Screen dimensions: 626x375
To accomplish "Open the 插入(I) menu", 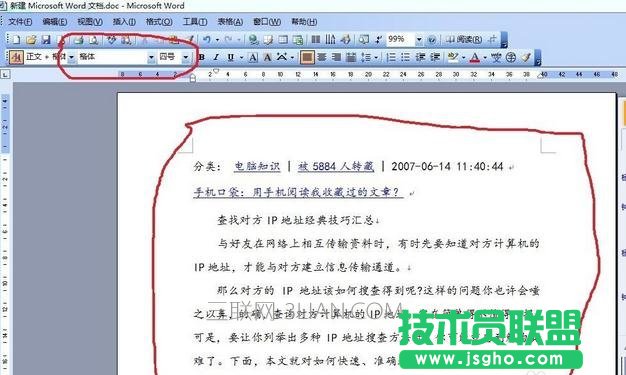I will click(x=124, y=22).
